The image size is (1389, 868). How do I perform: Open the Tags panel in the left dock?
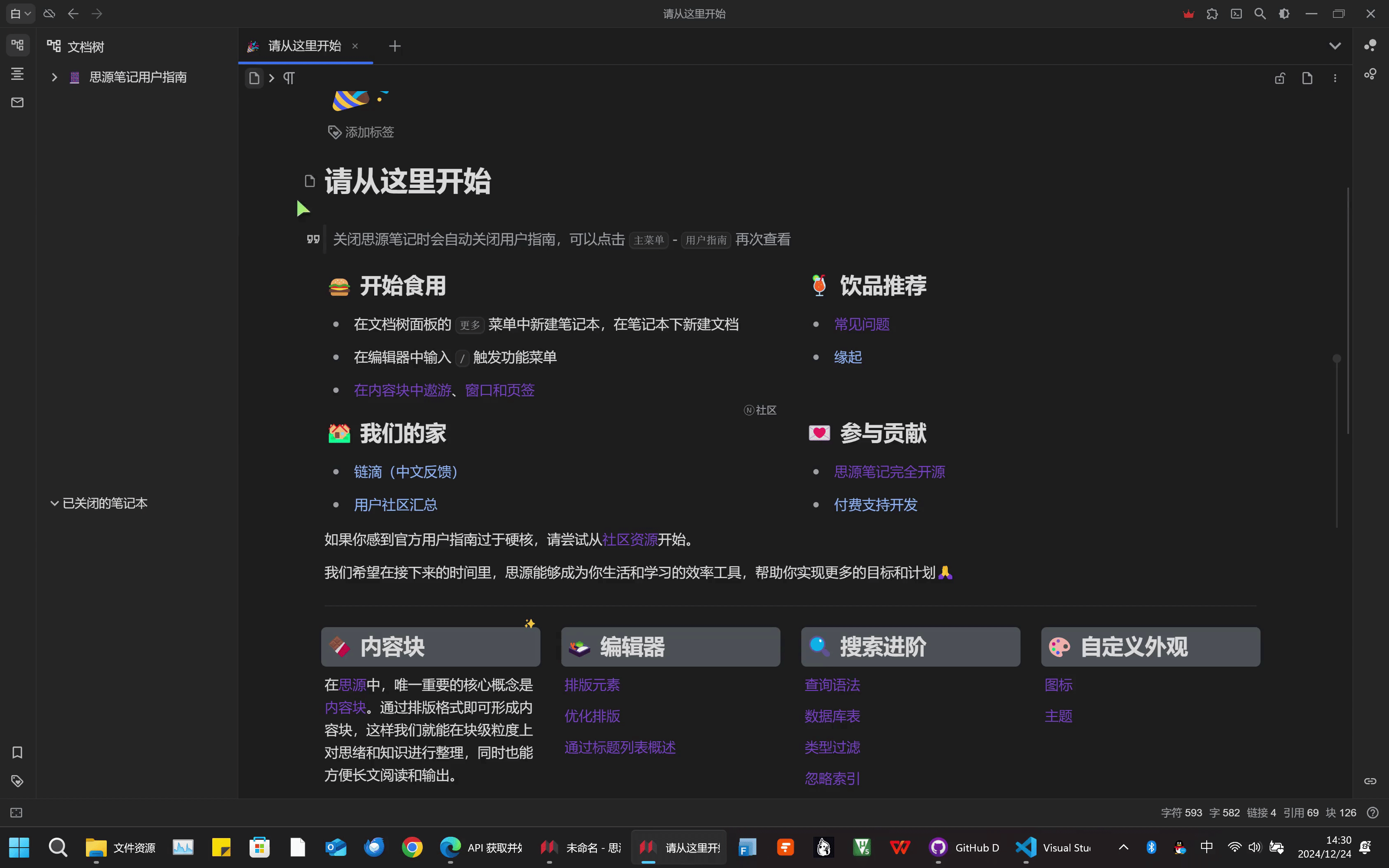(x=17, y=781)
